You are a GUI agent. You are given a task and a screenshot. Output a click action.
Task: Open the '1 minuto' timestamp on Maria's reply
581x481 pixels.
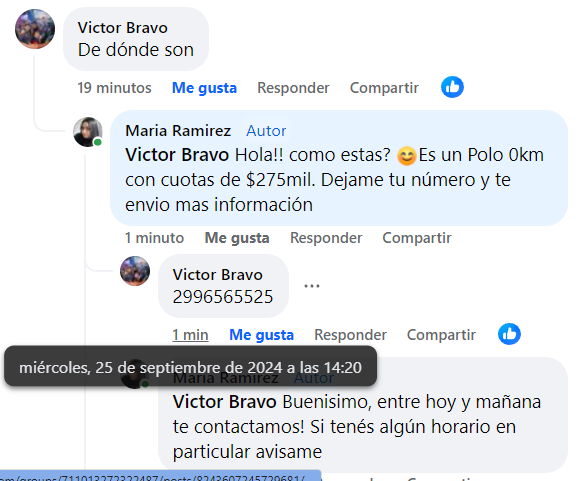(x=154, y=238)
